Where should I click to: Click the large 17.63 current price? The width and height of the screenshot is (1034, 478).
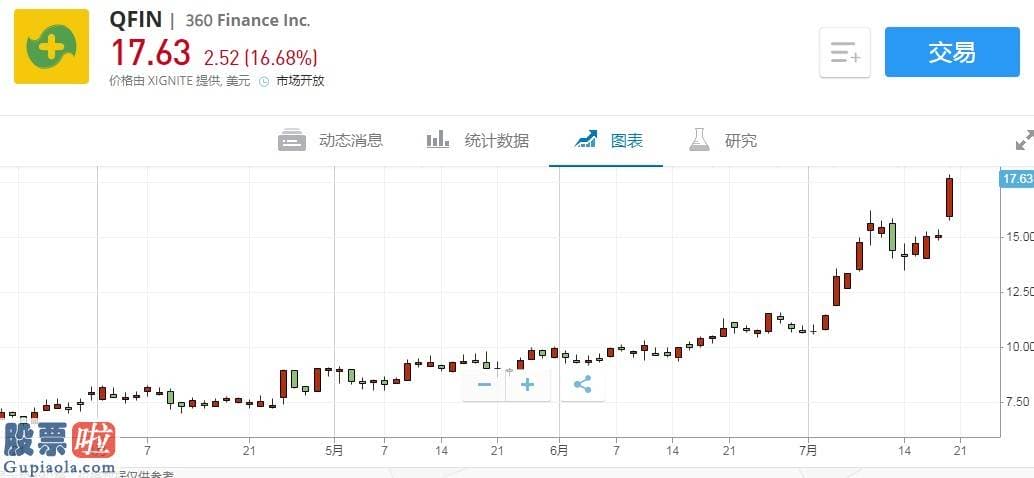pyautogui.click(x=151, y=53)
